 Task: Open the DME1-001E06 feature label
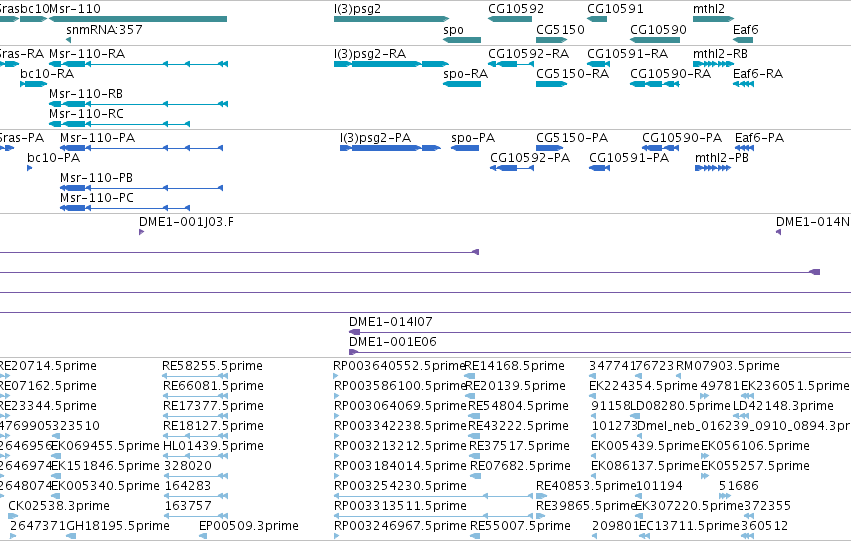pos(393,342)
